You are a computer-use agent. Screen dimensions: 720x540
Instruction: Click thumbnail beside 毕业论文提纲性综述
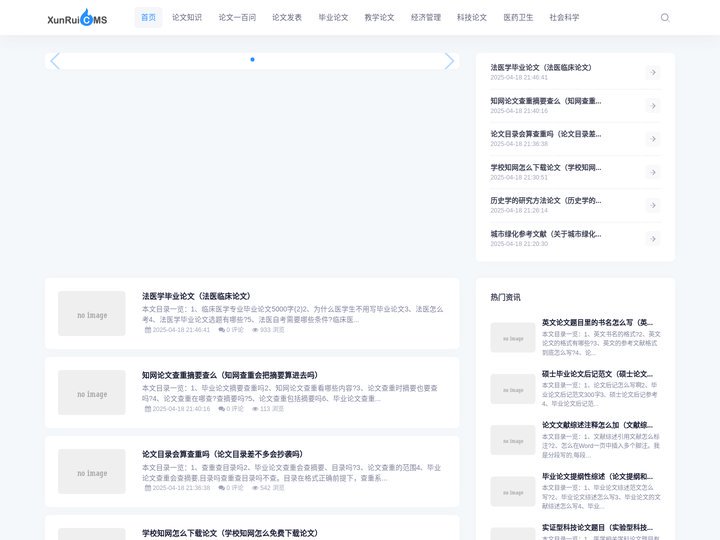click(x=513, y=491)
